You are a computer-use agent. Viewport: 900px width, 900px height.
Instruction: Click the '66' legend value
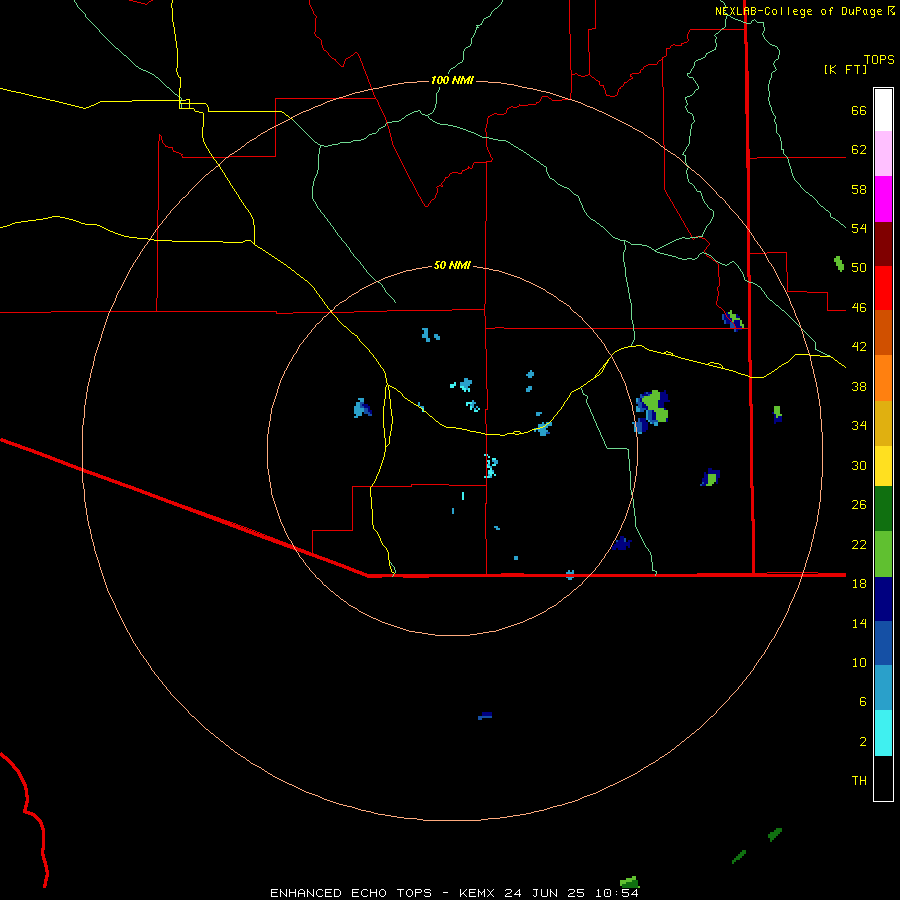click(x=859, y=111)
